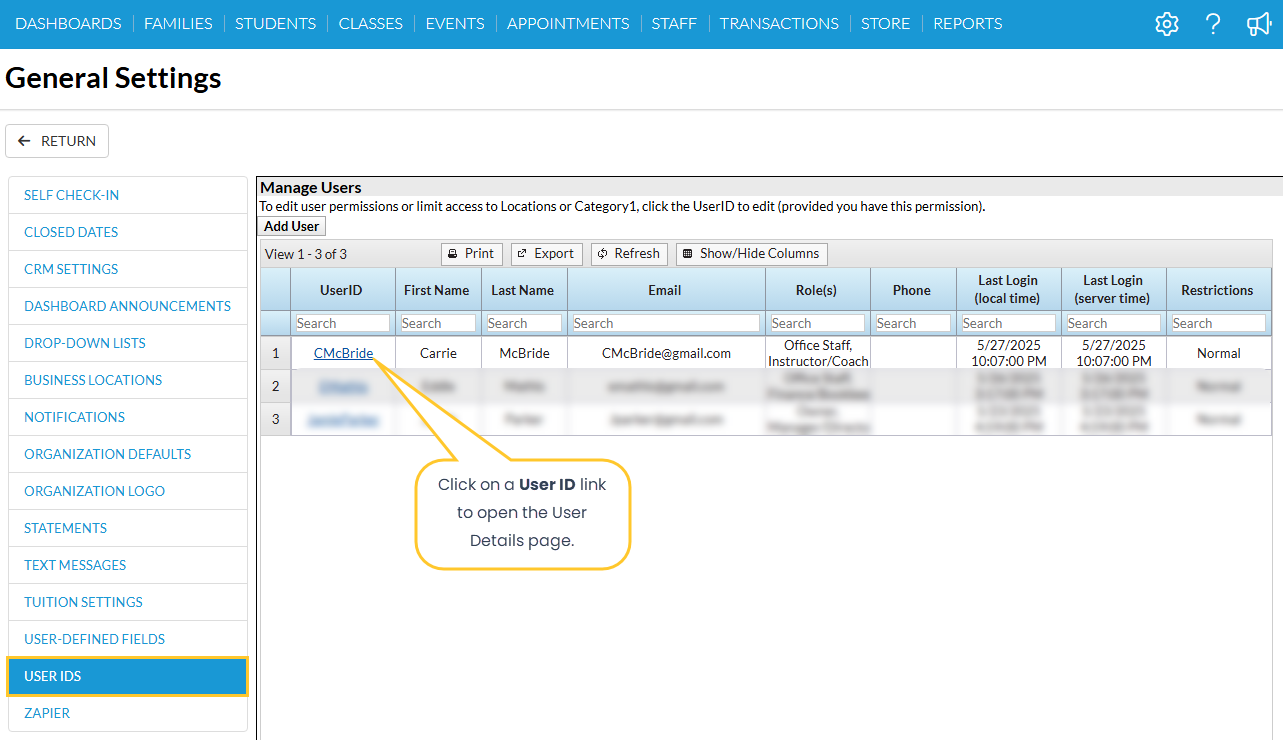
Task: Click the UserID search field
Action: click(343, 323)
